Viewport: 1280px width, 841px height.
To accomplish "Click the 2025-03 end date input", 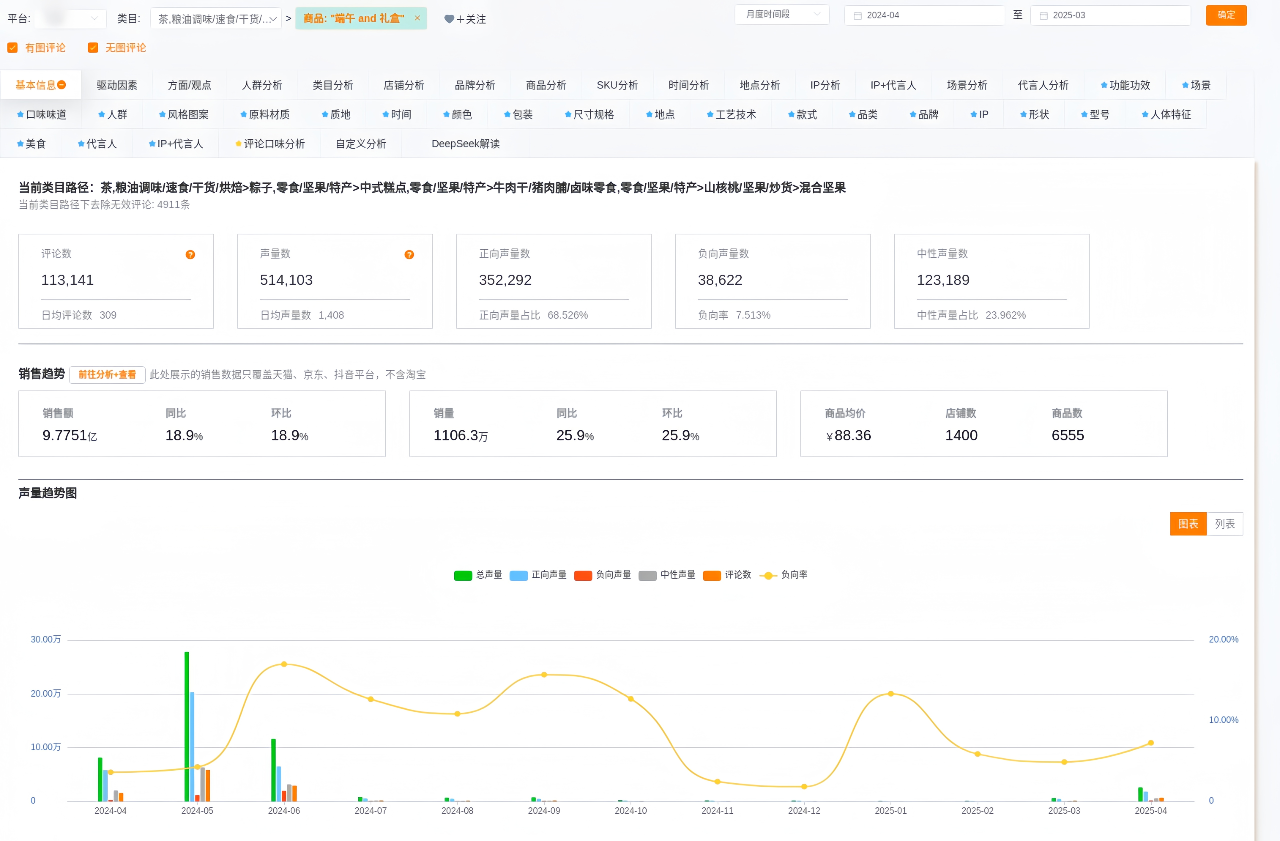I will coord(1110,15).
